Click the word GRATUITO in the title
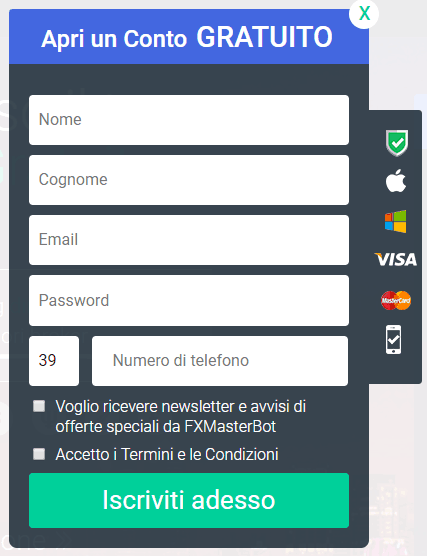This screenshot has width=427, height=556. click(x=265, y=37)
